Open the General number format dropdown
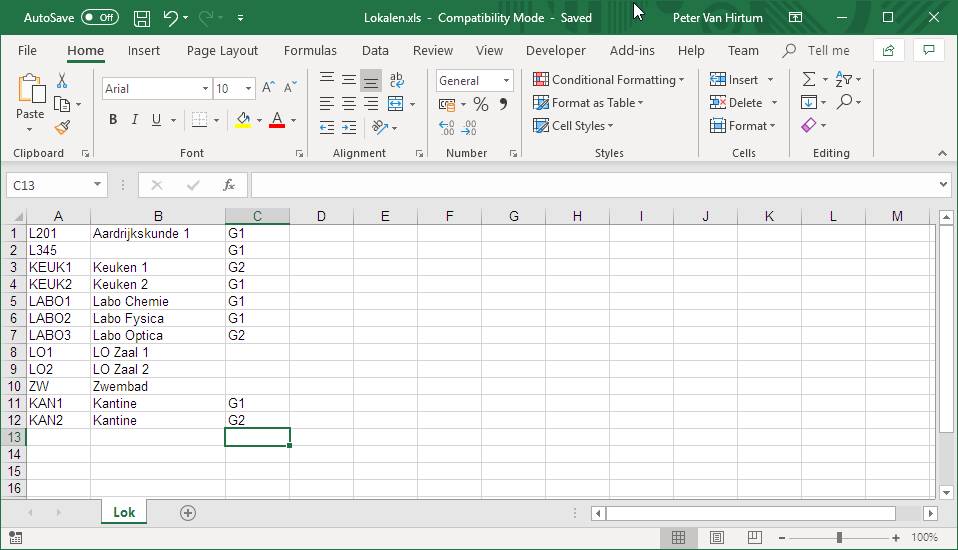Image resolution: width=958 pixels, height=550 pixels. point(506,81)
